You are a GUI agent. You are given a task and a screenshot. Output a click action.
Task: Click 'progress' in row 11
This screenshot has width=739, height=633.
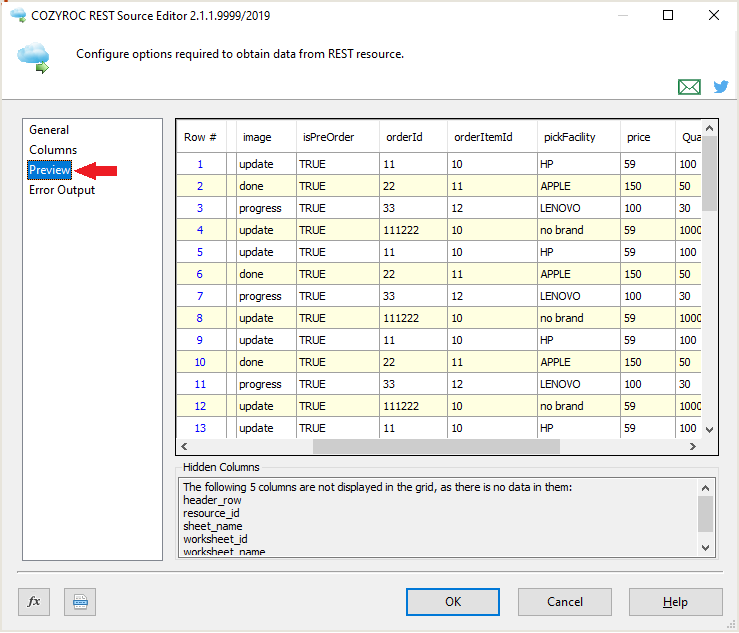point(266,384)
